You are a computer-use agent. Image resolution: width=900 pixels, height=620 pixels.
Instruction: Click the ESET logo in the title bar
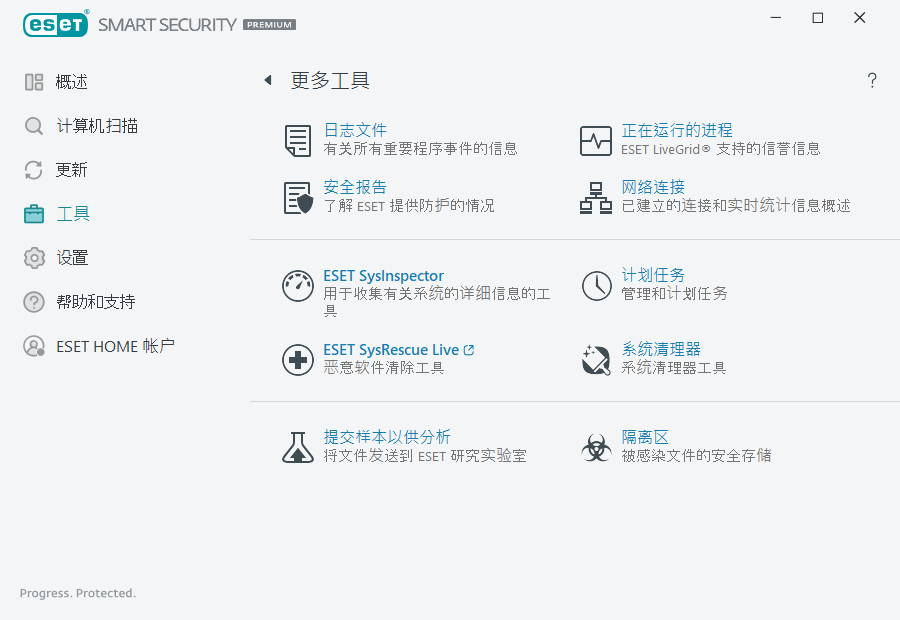56,24
